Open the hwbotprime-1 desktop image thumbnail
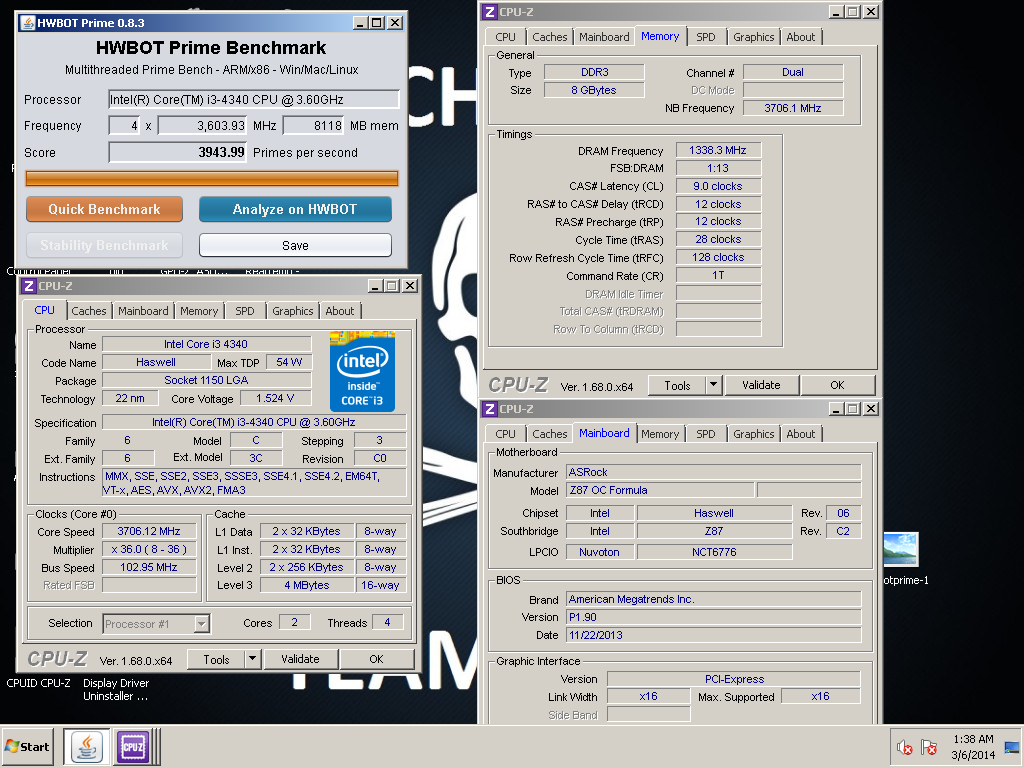The image size is (1024, 768). tap(901, 549)
